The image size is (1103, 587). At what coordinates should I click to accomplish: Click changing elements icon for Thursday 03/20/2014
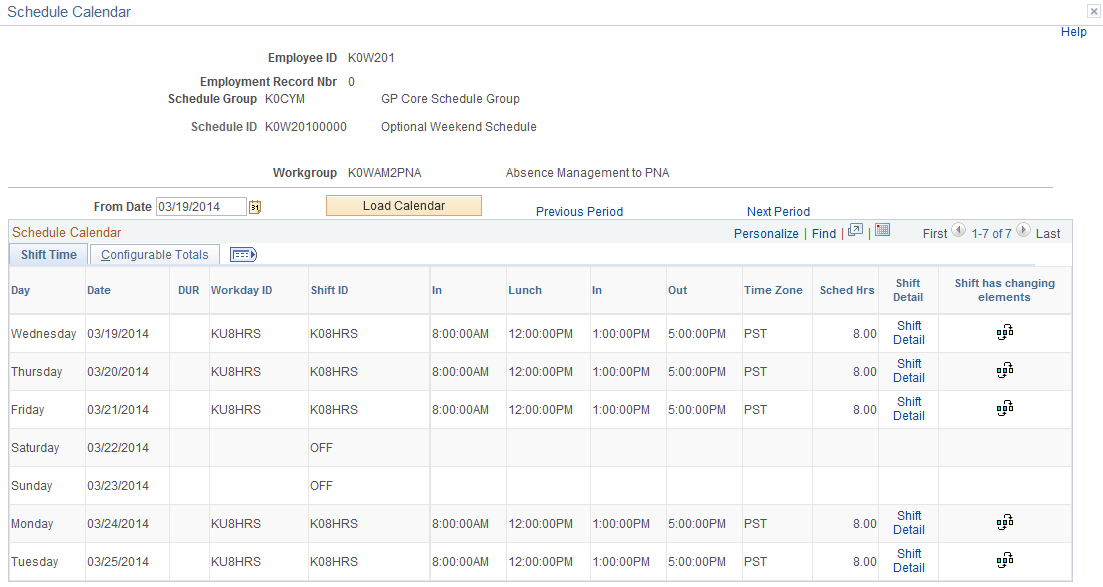tap(1005, 370)
